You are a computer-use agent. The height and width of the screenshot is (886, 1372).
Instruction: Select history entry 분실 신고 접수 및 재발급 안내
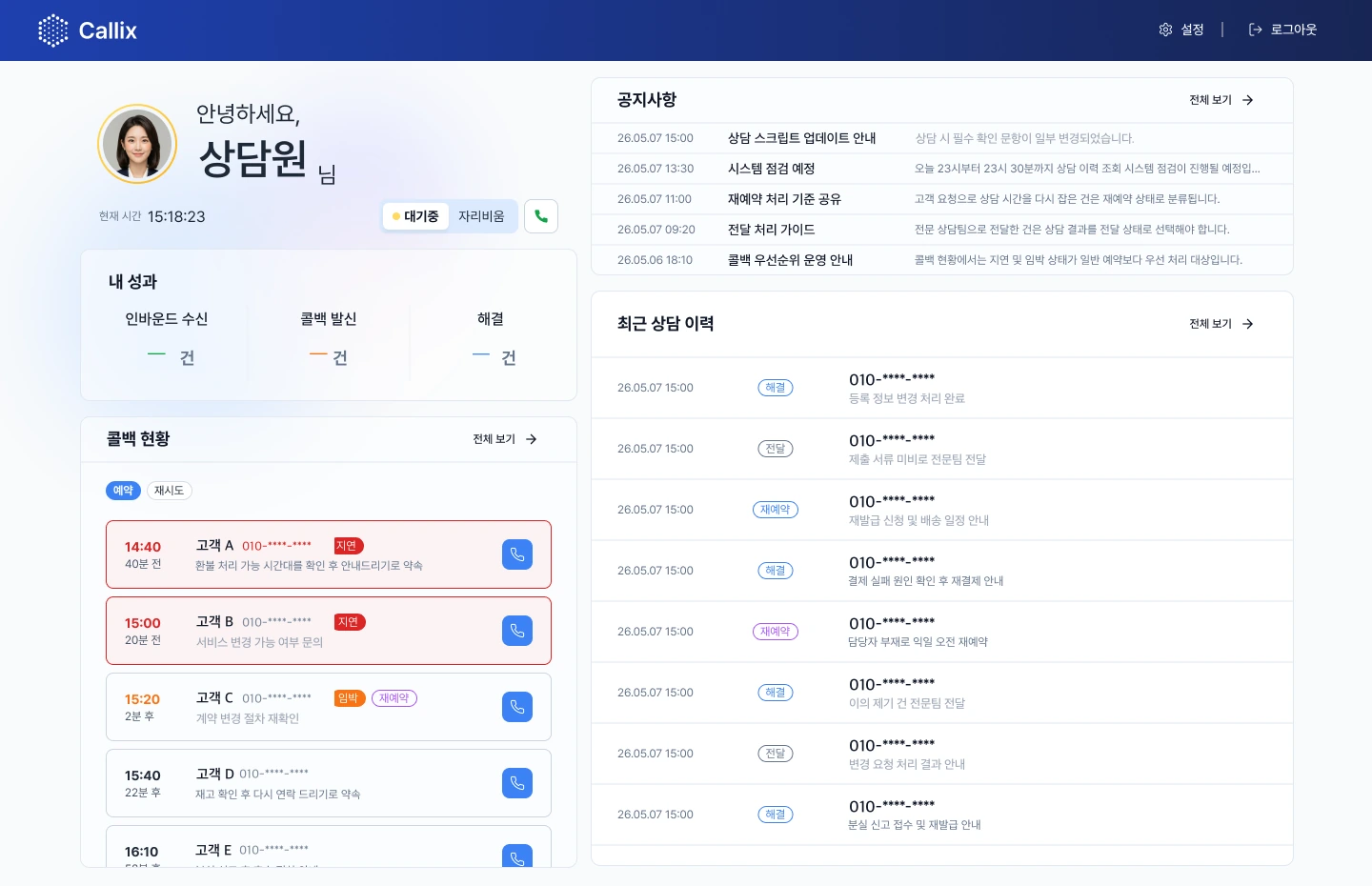942,815
